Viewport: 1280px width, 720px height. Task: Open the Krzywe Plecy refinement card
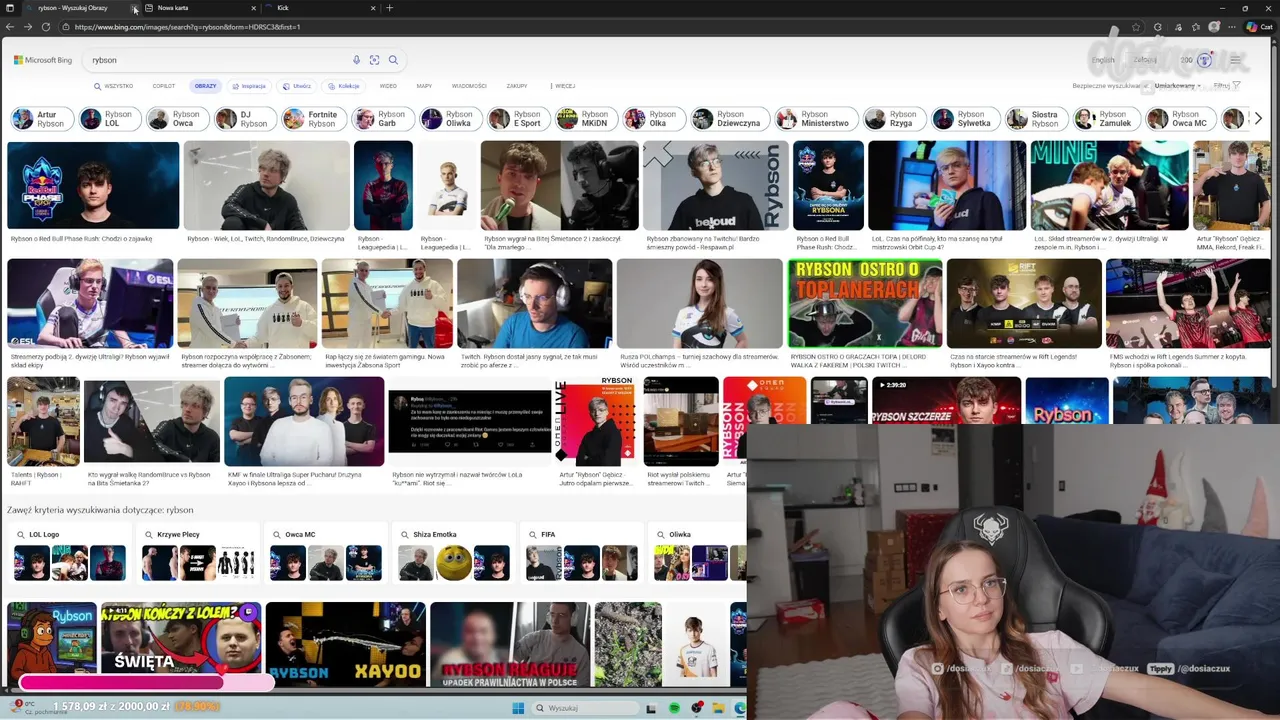[x=198, y=553]
